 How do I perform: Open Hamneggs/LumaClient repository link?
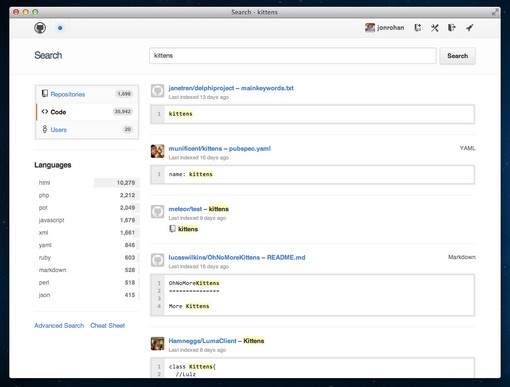click(x=202, y=341)
